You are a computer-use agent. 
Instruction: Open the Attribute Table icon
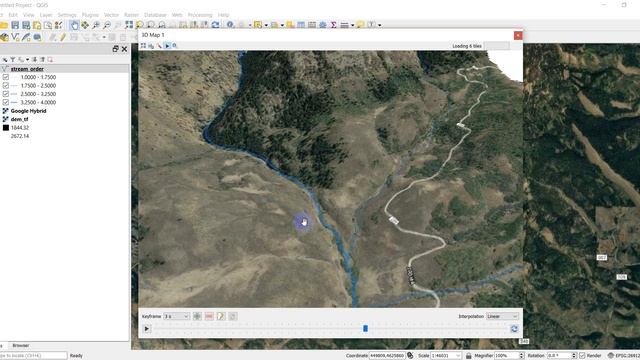tap(301, 25)
